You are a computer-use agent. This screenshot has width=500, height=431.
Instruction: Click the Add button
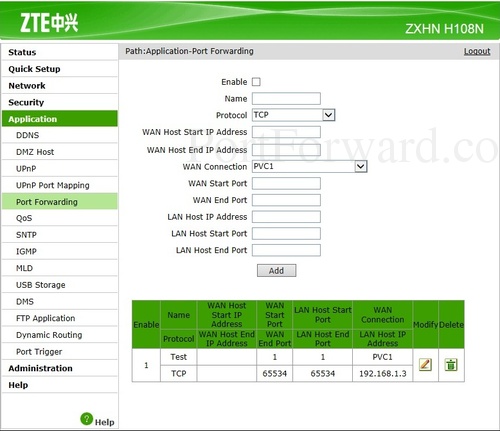point(276,271)
